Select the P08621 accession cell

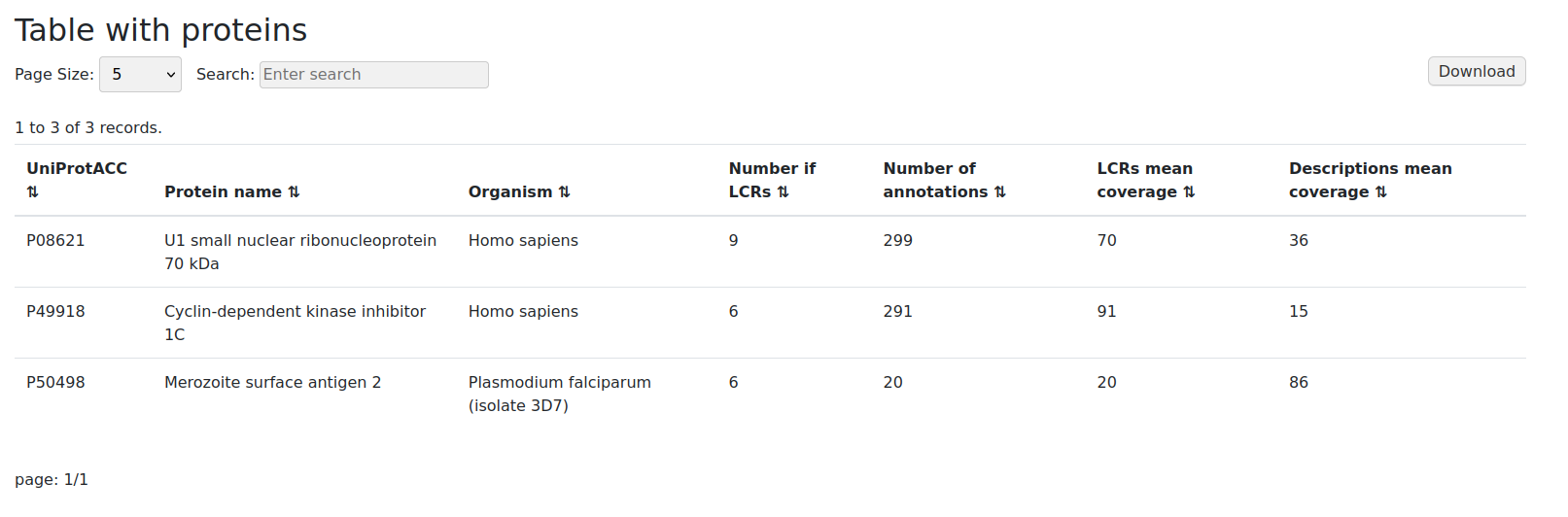(55, 241)
